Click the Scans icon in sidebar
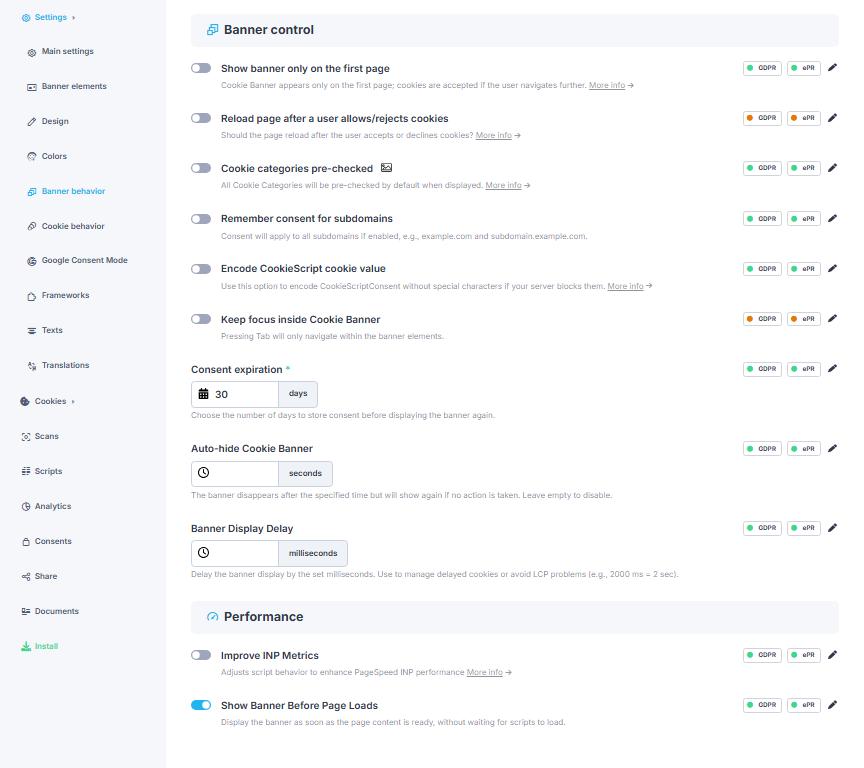The image size is (864, 768). click(26, 436)
